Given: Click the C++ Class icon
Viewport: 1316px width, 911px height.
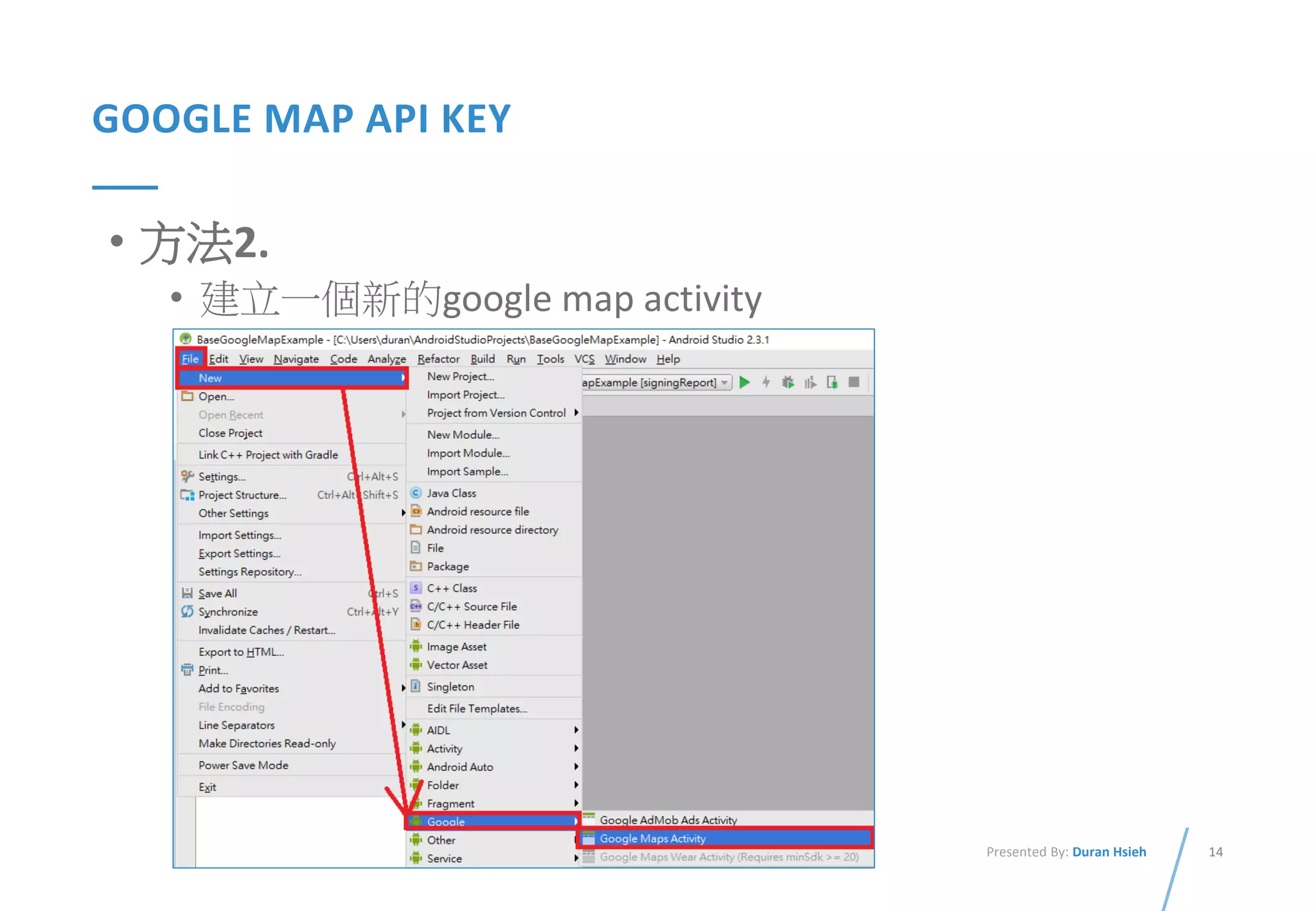Looking at the screenshot, I should click(x=416, y=588).
